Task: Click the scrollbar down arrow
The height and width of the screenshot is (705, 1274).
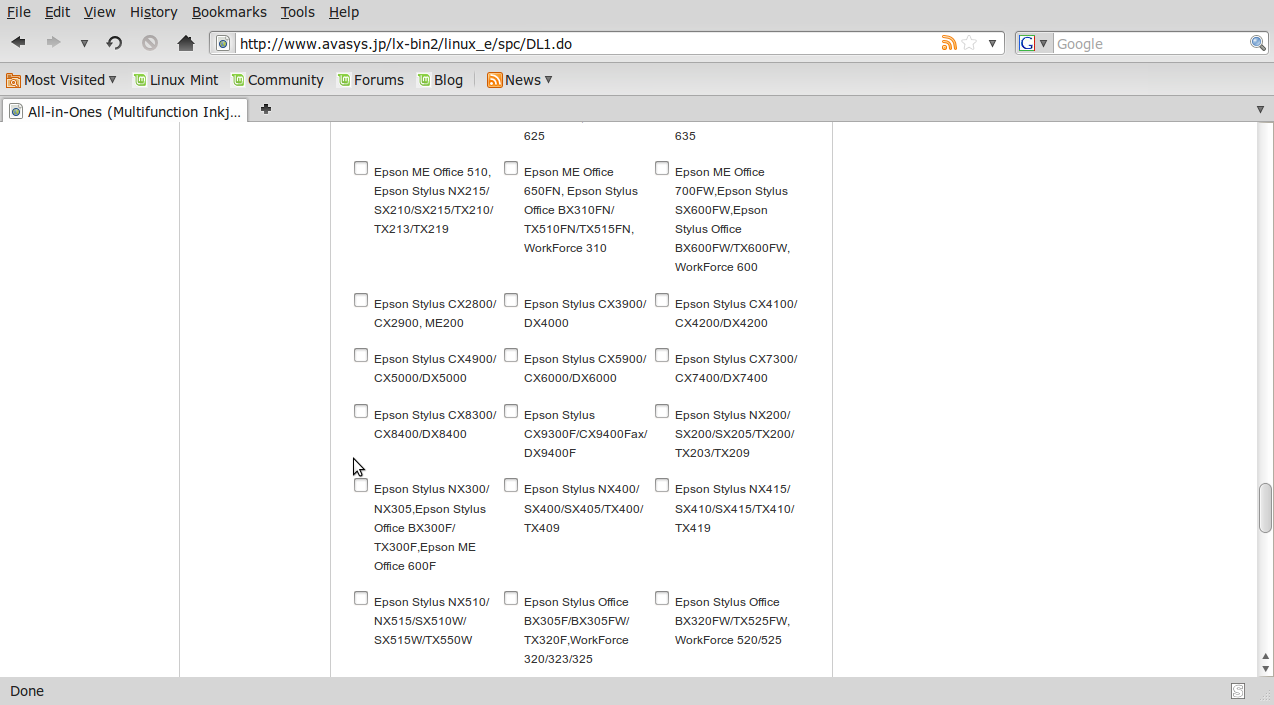Action: coord(1265,668)
